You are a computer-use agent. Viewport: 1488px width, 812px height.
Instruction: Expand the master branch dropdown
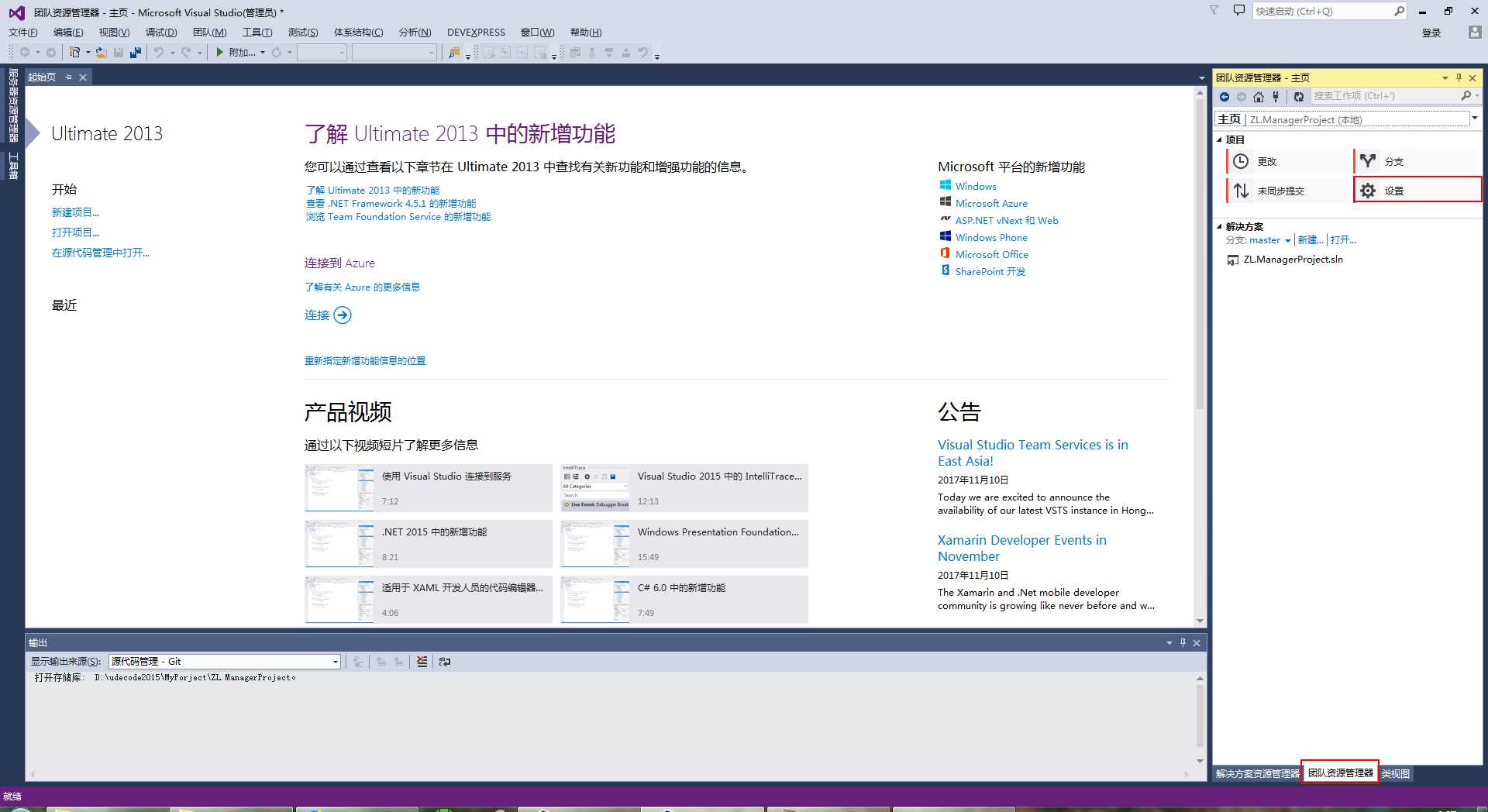click(1287, 240)
